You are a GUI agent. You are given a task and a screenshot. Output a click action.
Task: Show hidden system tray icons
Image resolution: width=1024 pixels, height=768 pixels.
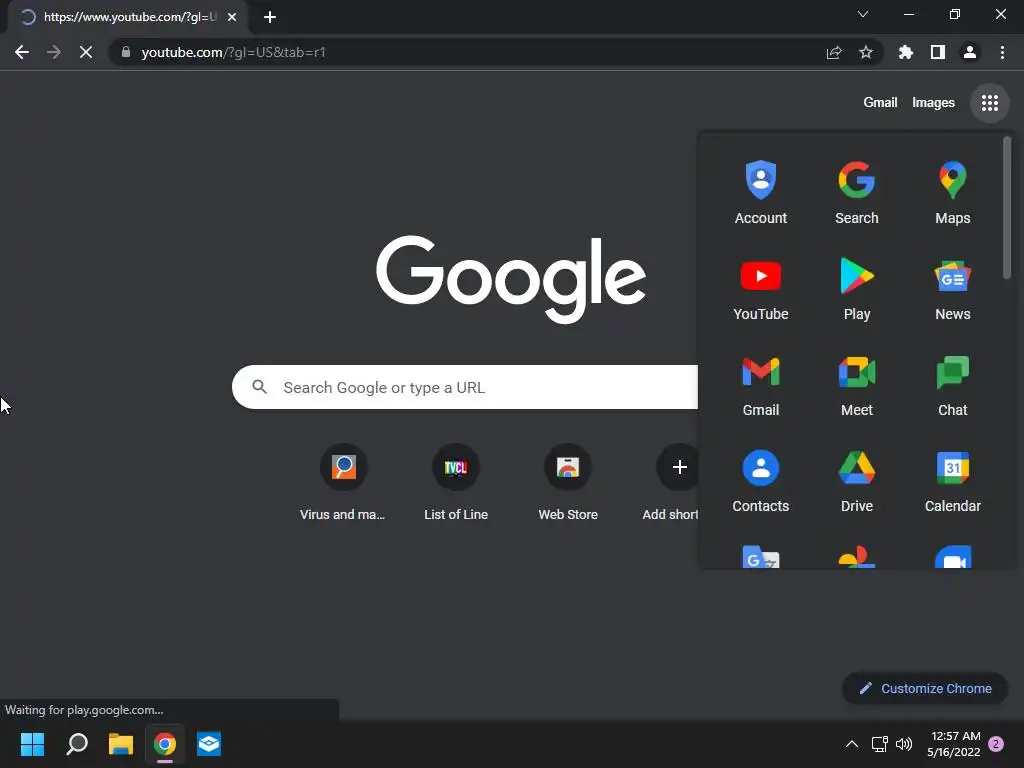click(x=852, y=744)
